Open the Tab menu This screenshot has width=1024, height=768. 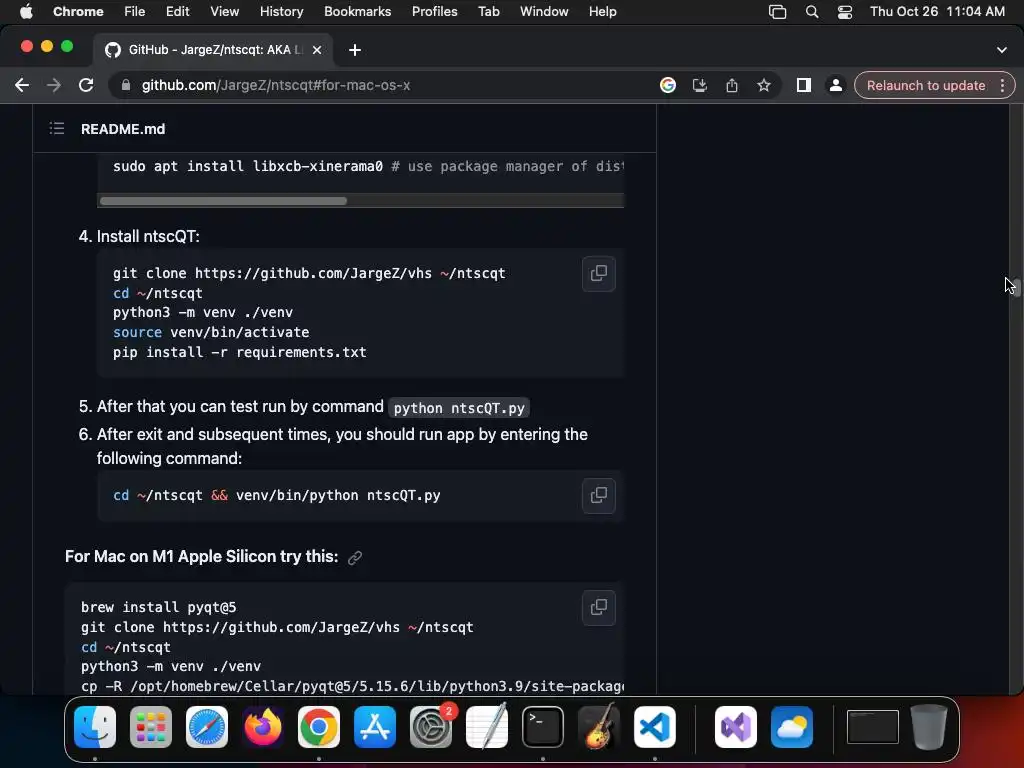(x=488, y=11)
